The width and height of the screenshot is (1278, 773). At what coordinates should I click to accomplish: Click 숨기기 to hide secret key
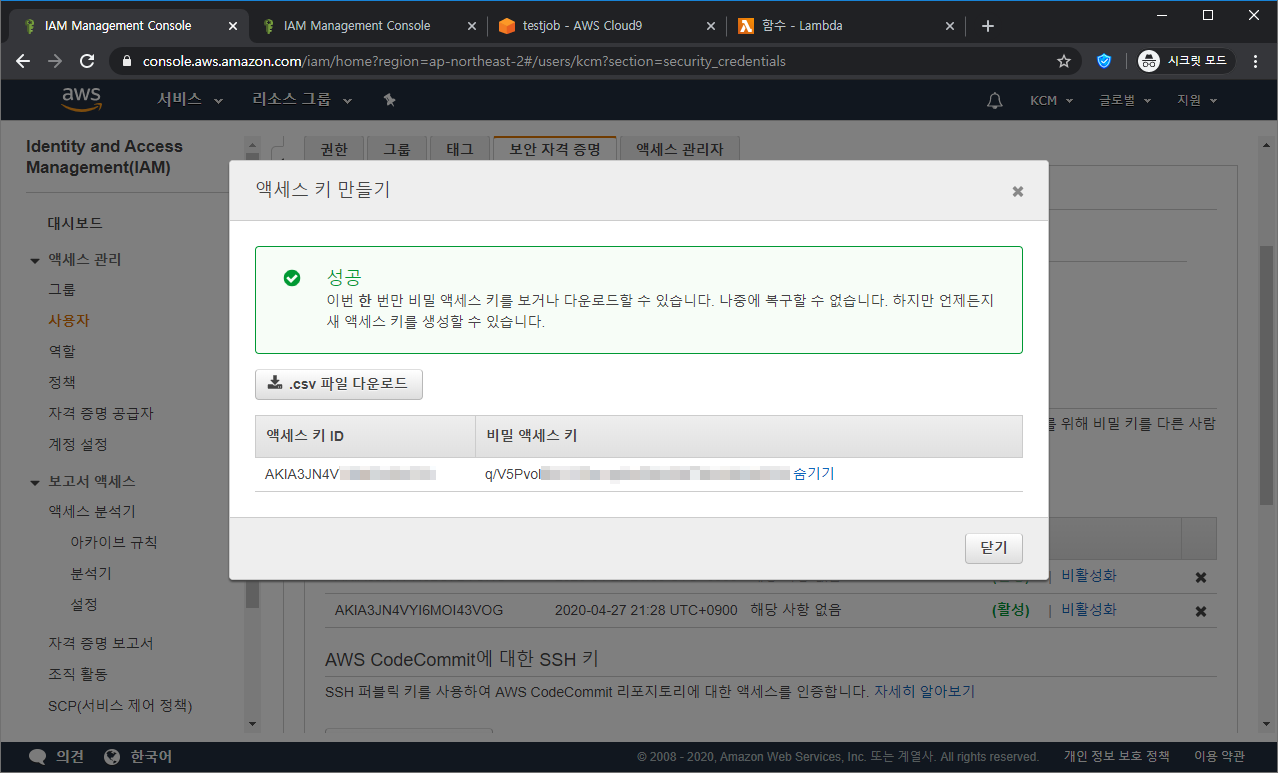pos(814,474)
